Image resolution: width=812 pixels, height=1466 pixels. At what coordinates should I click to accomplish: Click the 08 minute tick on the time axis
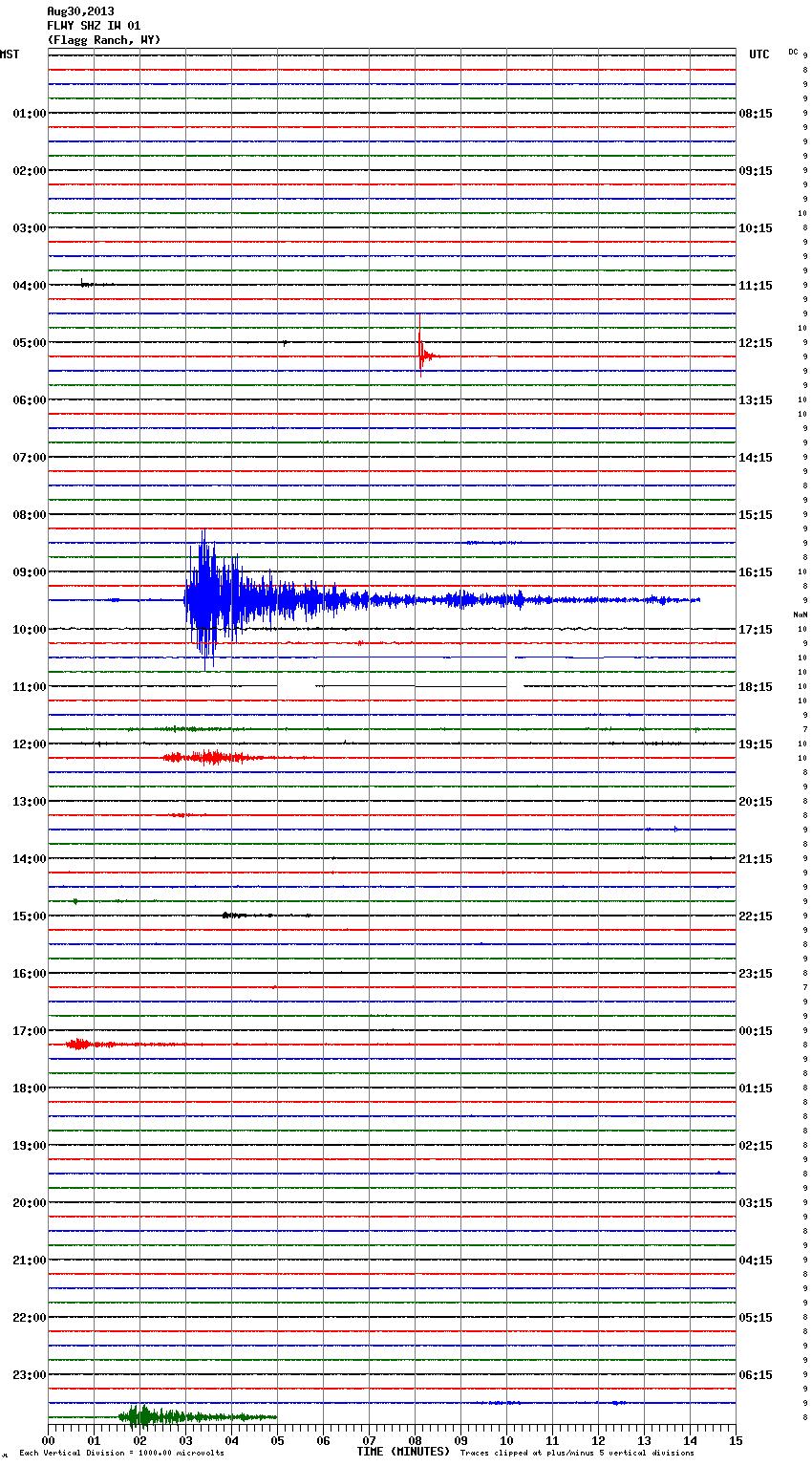point(415,1440)
